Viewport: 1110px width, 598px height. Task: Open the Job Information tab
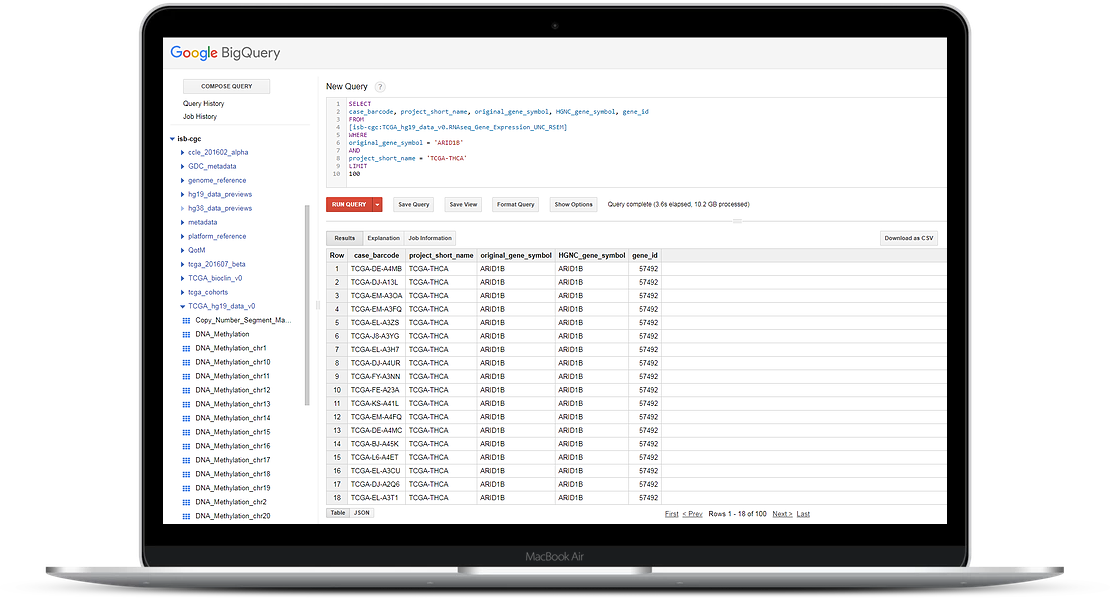430,238
